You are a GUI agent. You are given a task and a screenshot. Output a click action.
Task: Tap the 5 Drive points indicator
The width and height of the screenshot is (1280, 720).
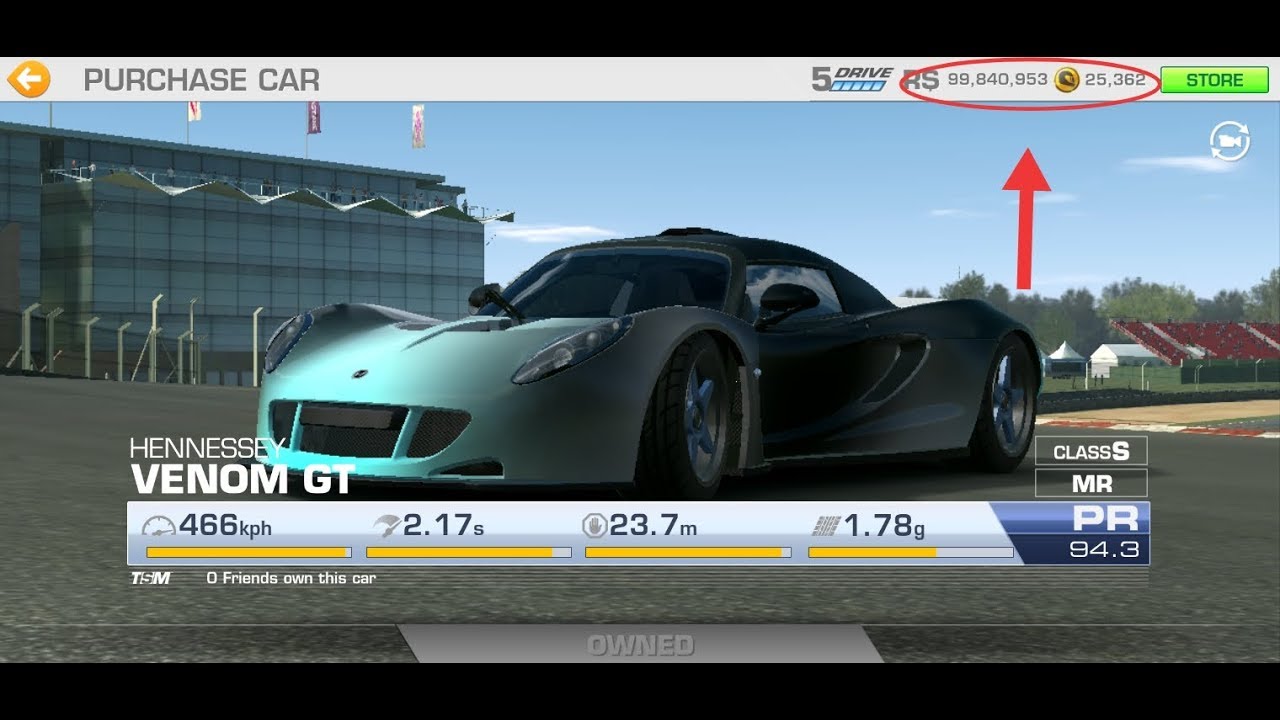[850, 80]
